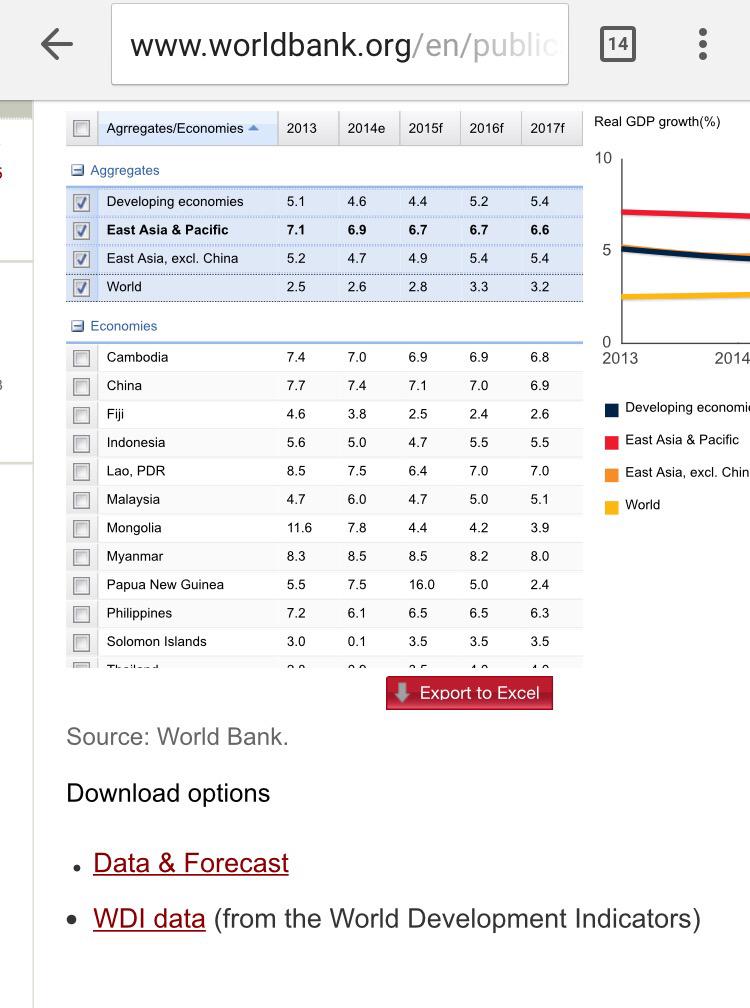Sort by Agrregates/Economies column header
750x1008 pixels.
click(x=188, y=128)
